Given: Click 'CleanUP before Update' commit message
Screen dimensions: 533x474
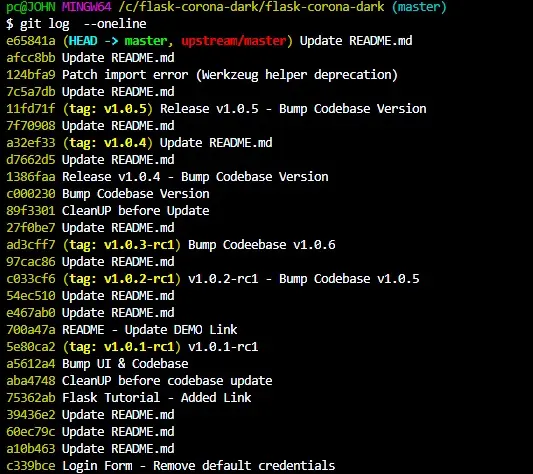Looking at the screenshot, I should click(x=136, y=211).
